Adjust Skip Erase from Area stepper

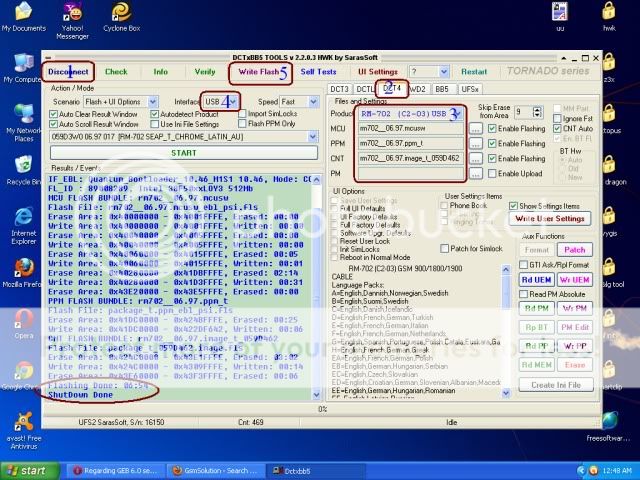[537, 112]
